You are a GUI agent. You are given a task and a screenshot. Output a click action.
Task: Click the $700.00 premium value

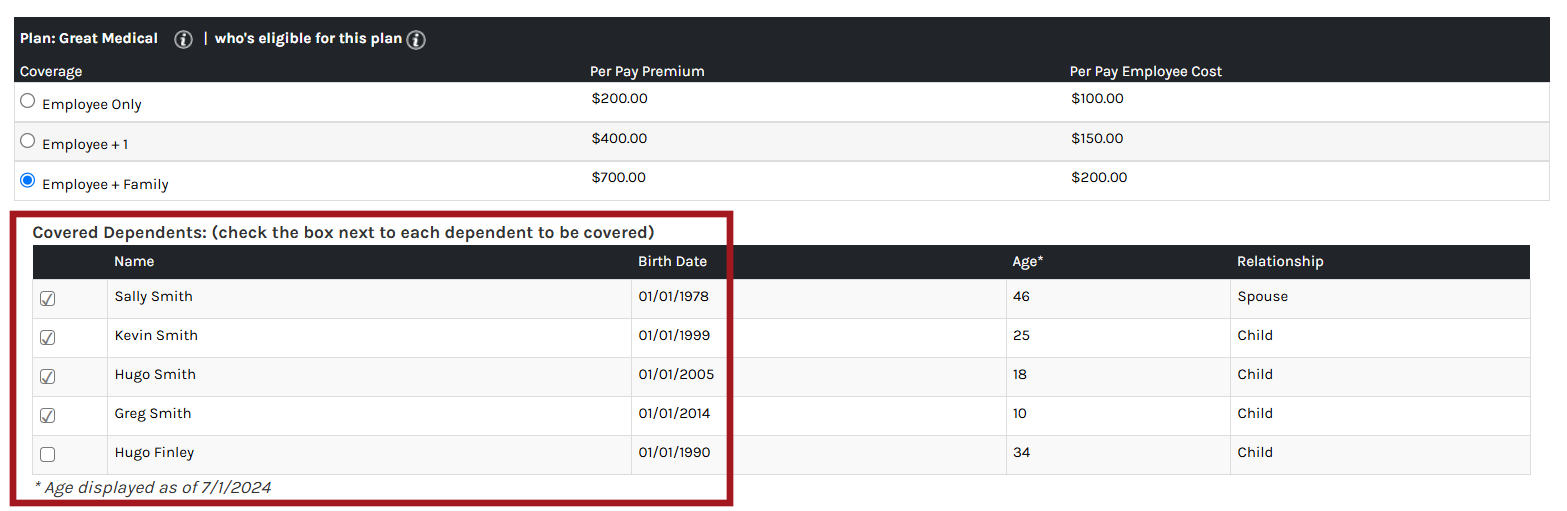tap(619, 178)
